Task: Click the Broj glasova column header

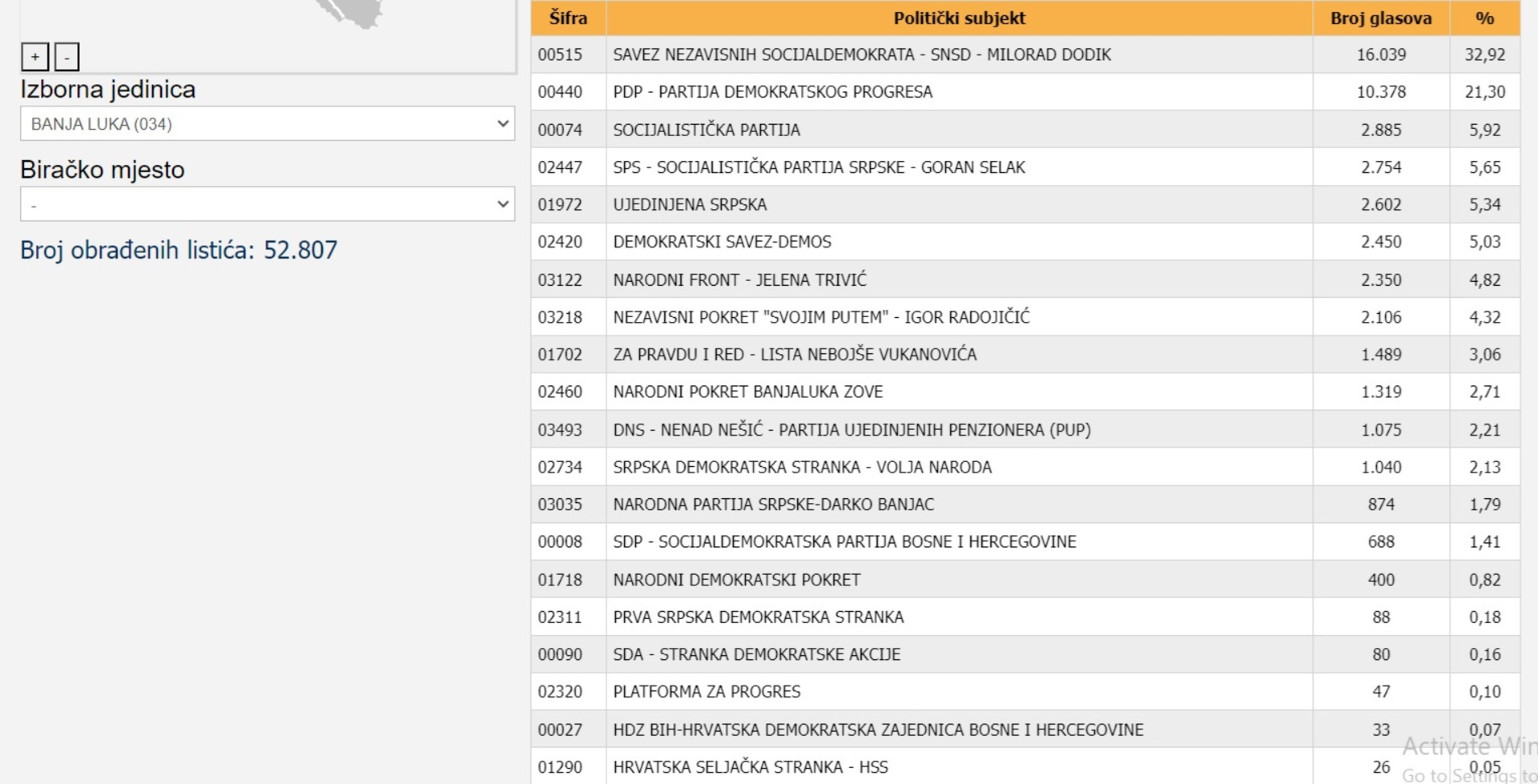Action: (1380, 18)
